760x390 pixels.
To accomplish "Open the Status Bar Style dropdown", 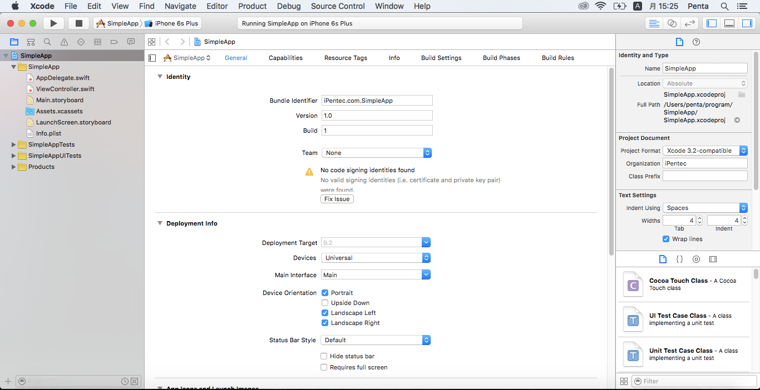I will (x=376, y=340).
